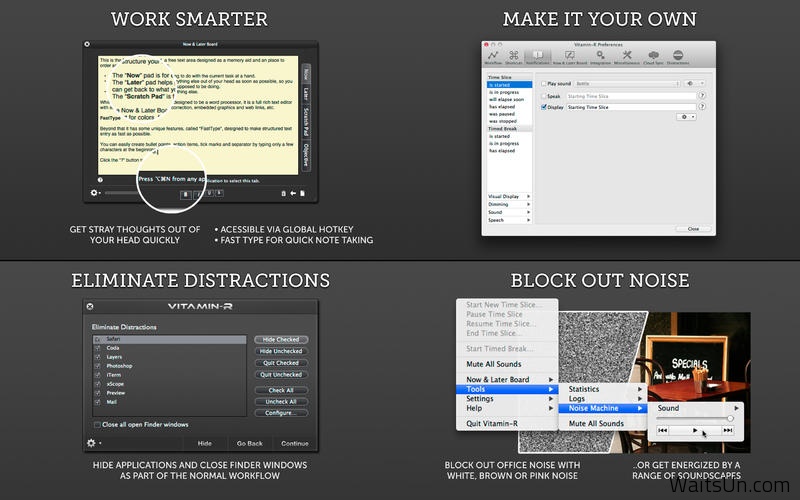Click the trash icon in Now & Later Board
800x500 pixels.
[284, 193]
